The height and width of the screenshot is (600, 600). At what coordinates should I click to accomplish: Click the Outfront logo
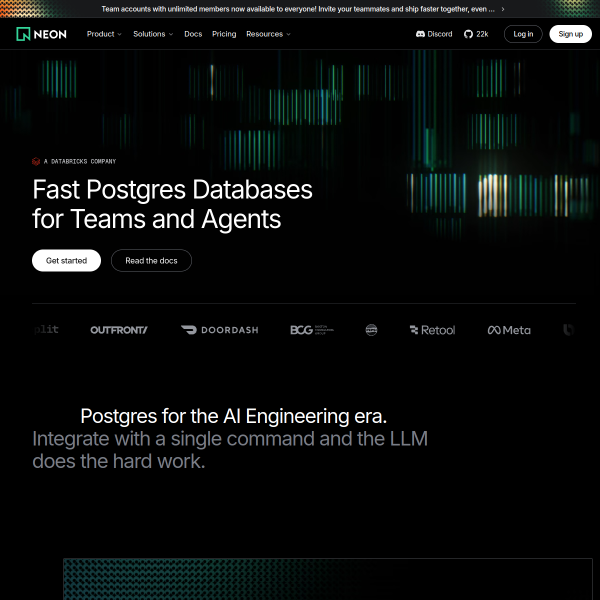(119, 330)
